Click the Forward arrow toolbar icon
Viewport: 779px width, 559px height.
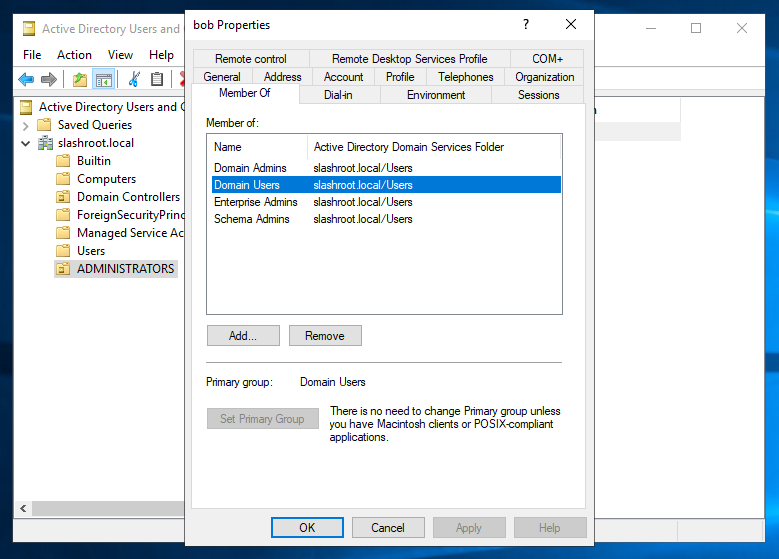coord(48,80)
